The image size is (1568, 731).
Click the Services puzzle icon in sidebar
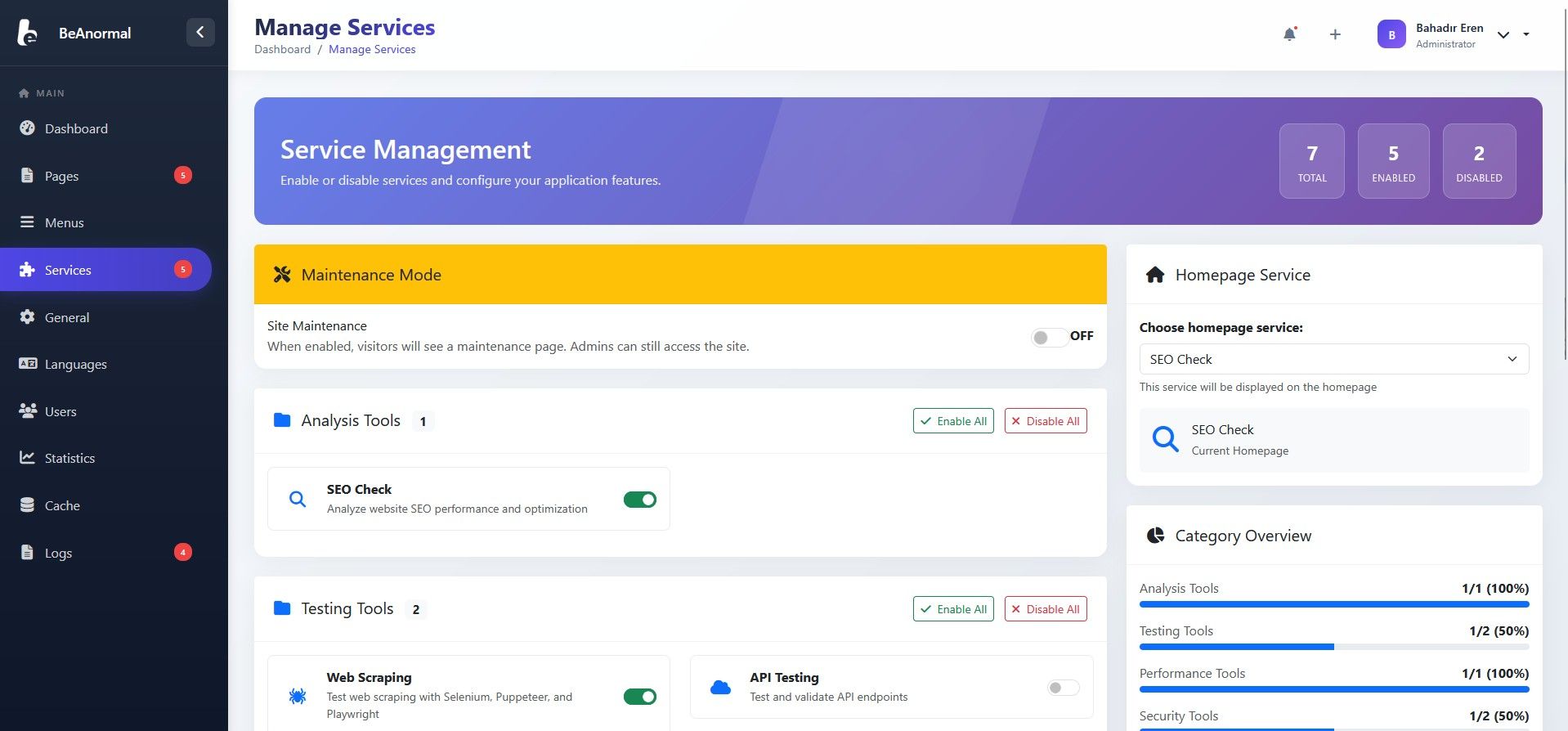point(27,270)
